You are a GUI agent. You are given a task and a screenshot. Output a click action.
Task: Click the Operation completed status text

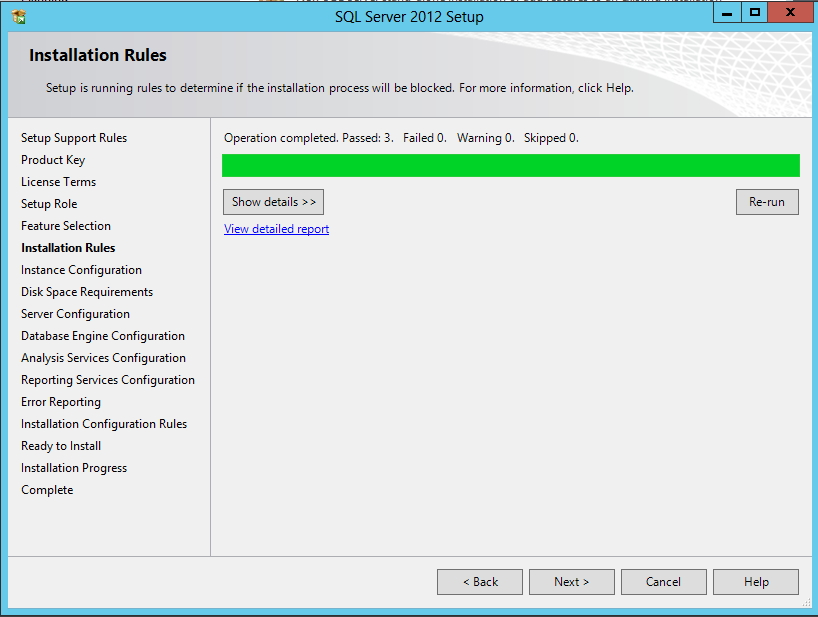401,138
